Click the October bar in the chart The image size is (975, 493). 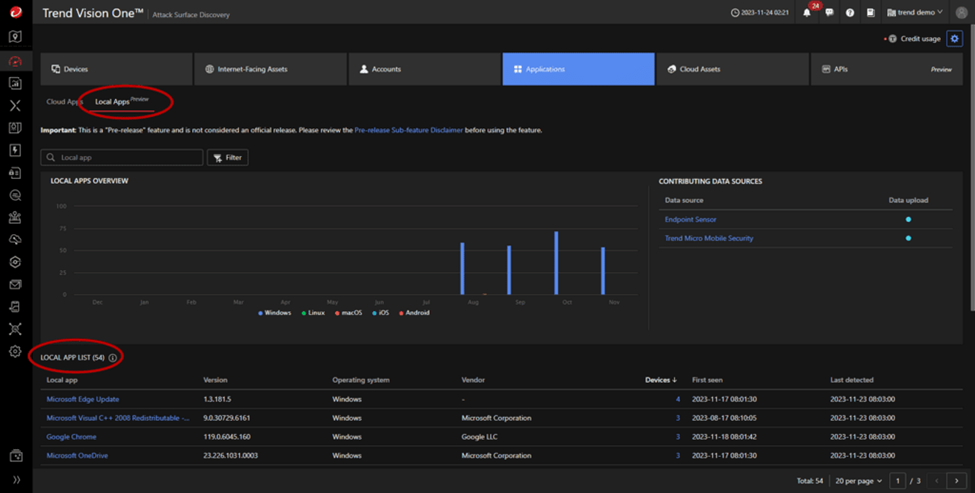556,263
